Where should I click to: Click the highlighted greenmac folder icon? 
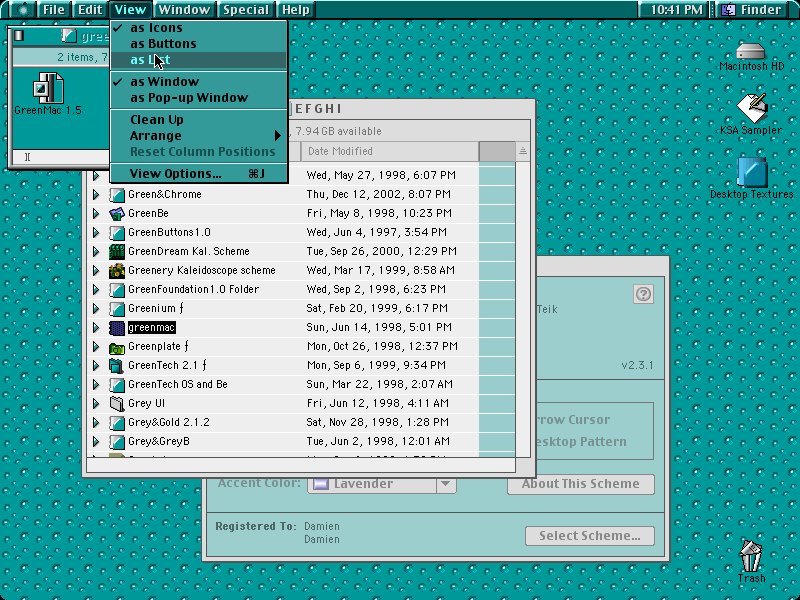[x=117, y=328]
